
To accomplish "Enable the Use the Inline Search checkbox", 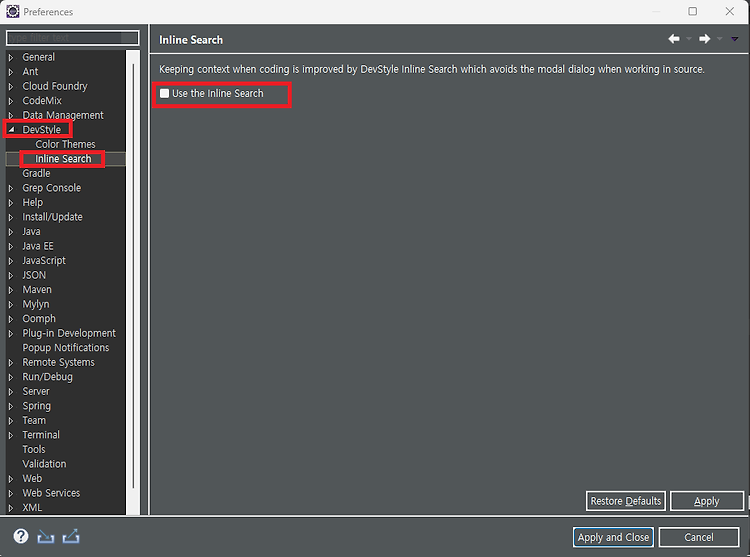I will [164, 93].
